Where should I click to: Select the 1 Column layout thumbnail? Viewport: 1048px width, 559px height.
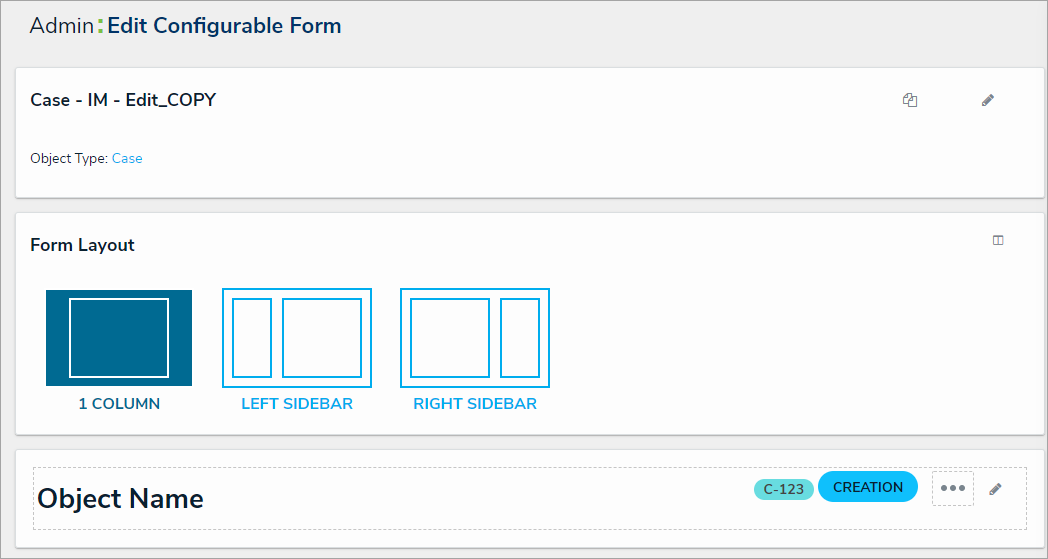(119, 338)
